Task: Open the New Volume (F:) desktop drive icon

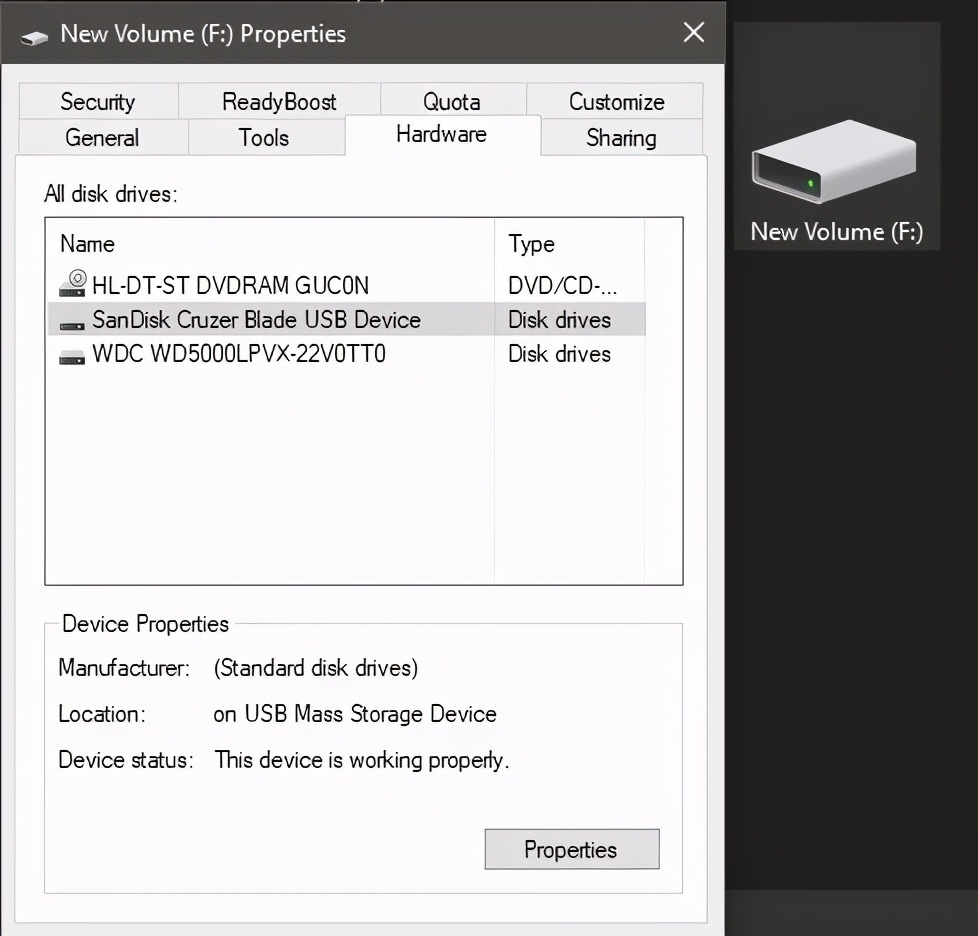Action: (836, 160)
